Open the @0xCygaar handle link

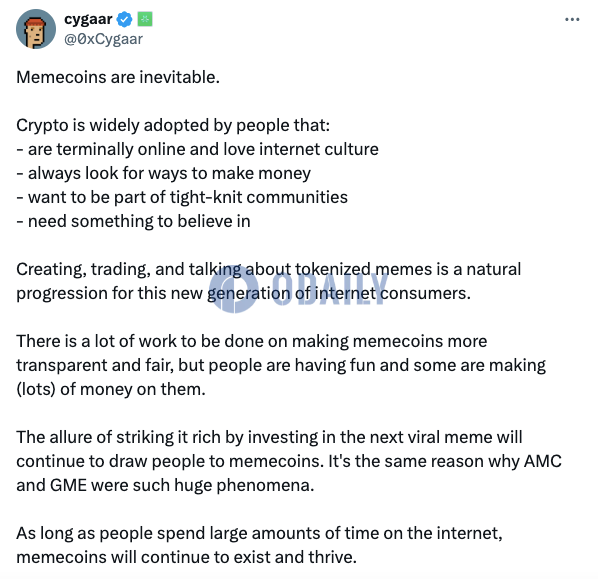pyautogui.click(x=103, y=39)
